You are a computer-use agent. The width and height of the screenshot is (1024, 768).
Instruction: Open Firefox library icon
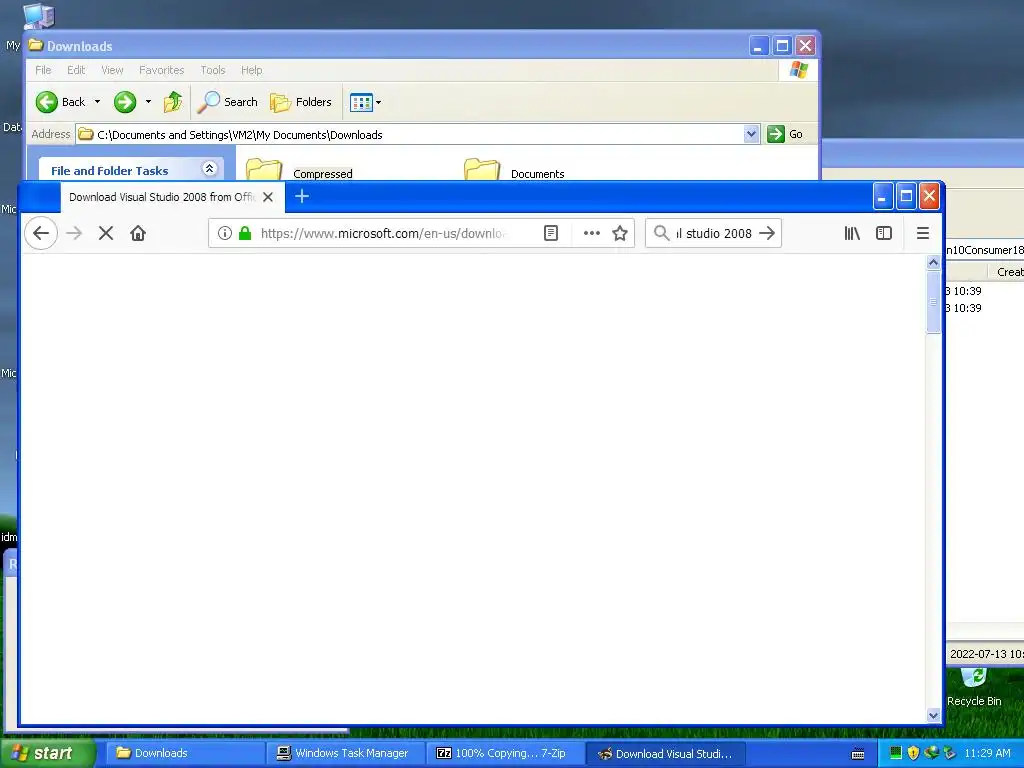pos(852,233)
